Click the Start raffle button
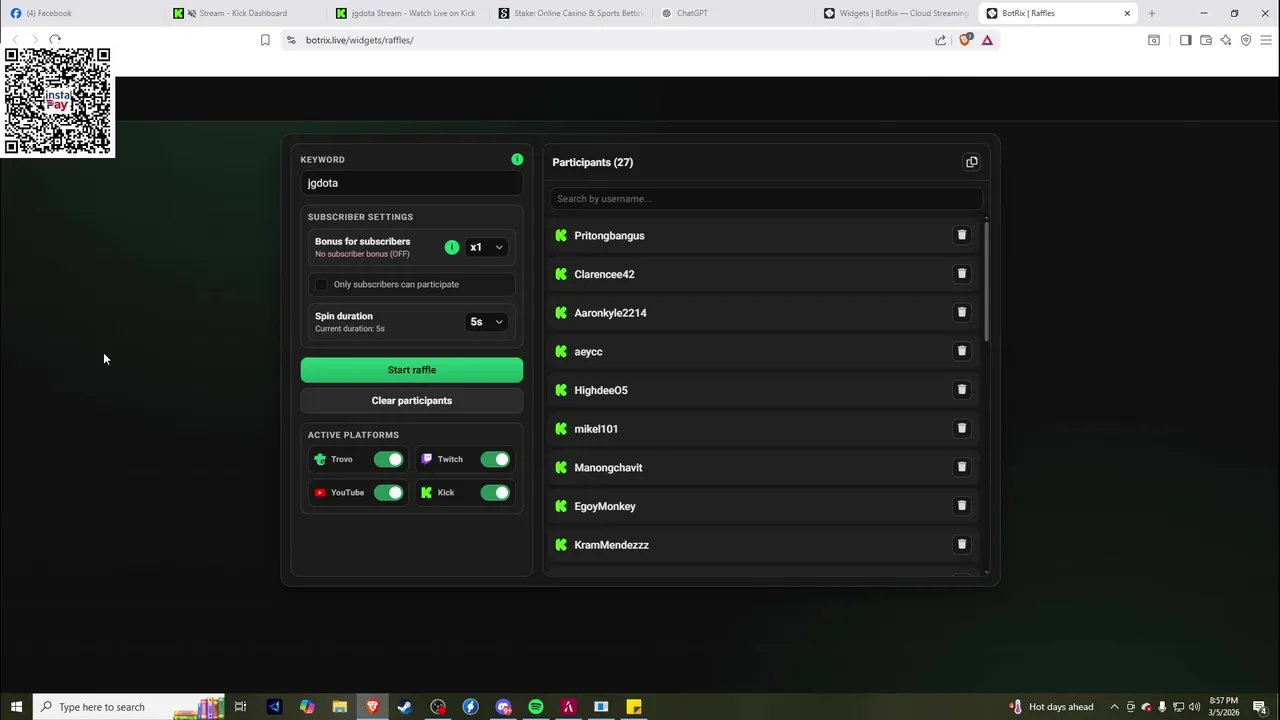 point(412,370)
